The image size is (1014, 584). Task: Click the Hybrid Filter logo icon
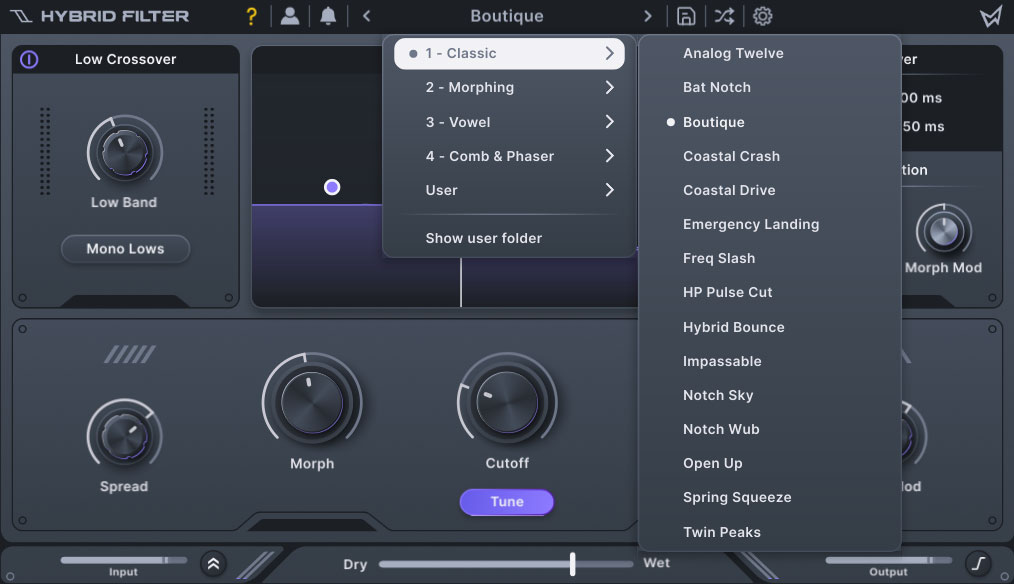tap(21, 16)
